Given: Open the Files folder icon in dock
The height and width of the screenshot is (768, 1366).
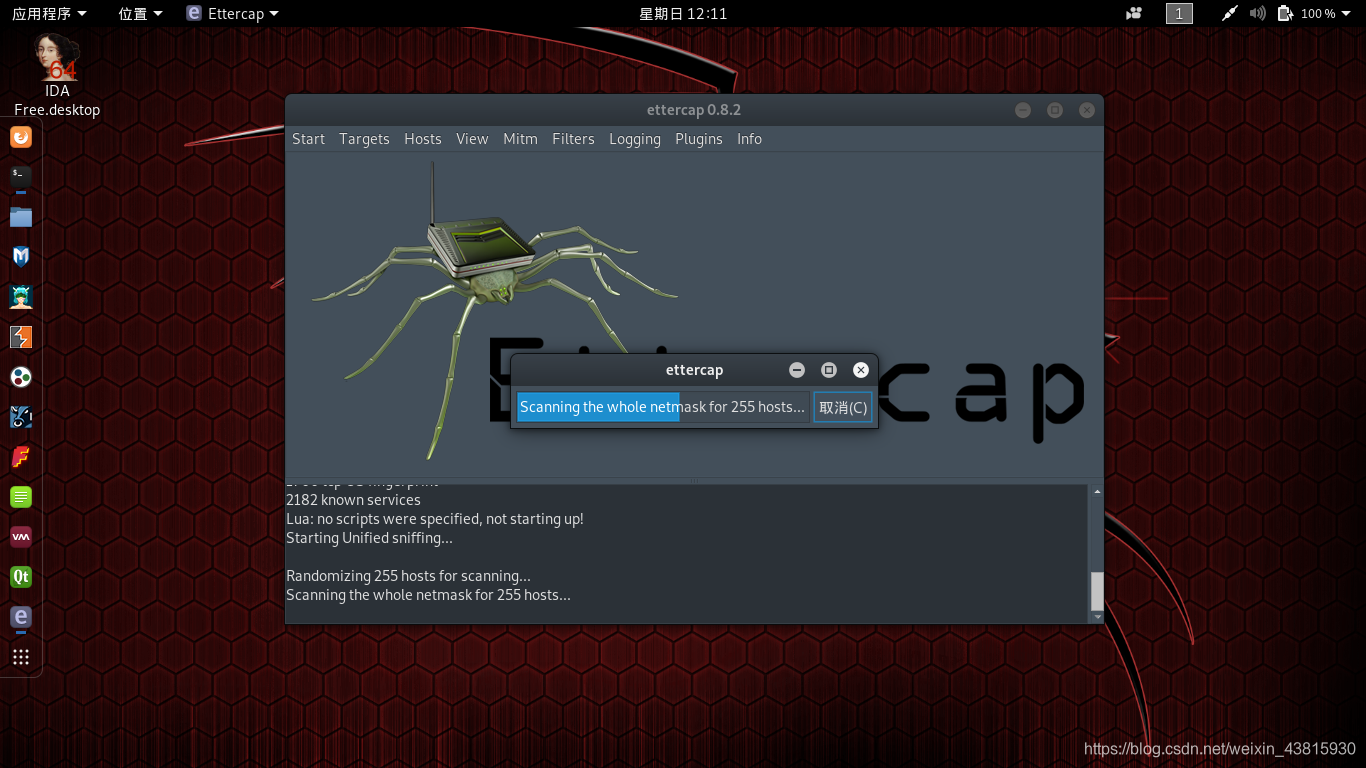Looking at the screenshot, I should tap(21, 217).
